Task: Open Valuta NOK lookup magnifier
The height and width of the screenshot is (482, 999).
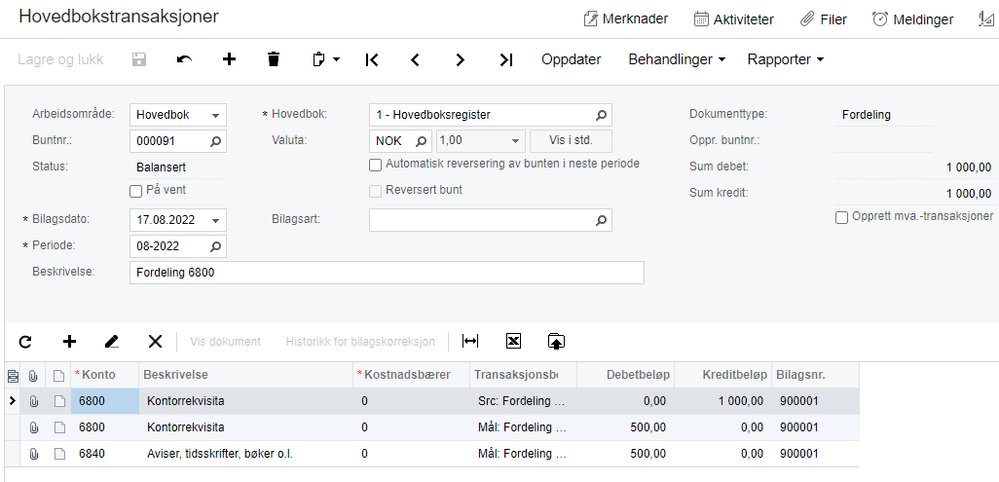Action: (421, 141)
